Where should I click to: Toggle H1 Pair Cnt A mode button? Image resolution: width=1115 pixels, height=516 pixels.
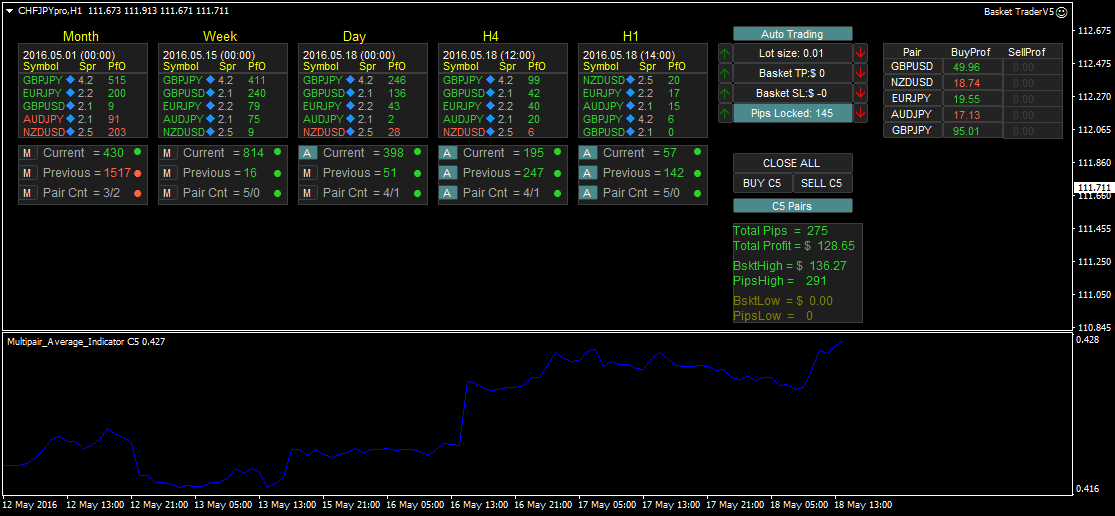587,193
